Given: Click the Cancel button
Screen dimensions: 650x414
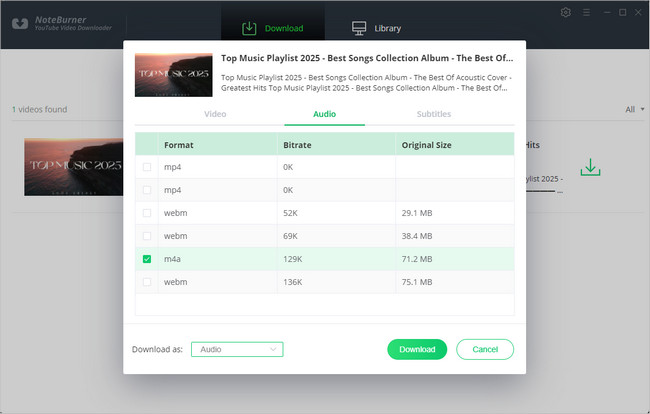Looking at the screenshot, I should (485, 349).
